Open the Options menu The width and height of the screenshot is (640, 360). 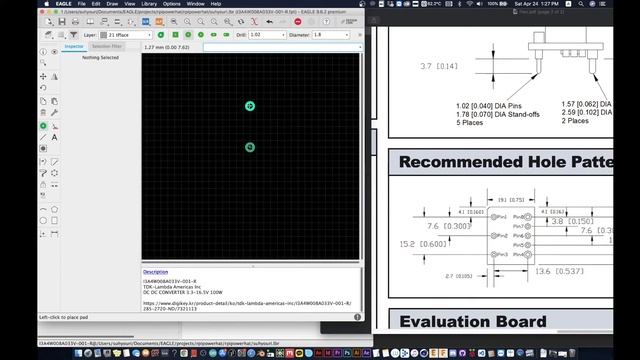coord(171,4)
